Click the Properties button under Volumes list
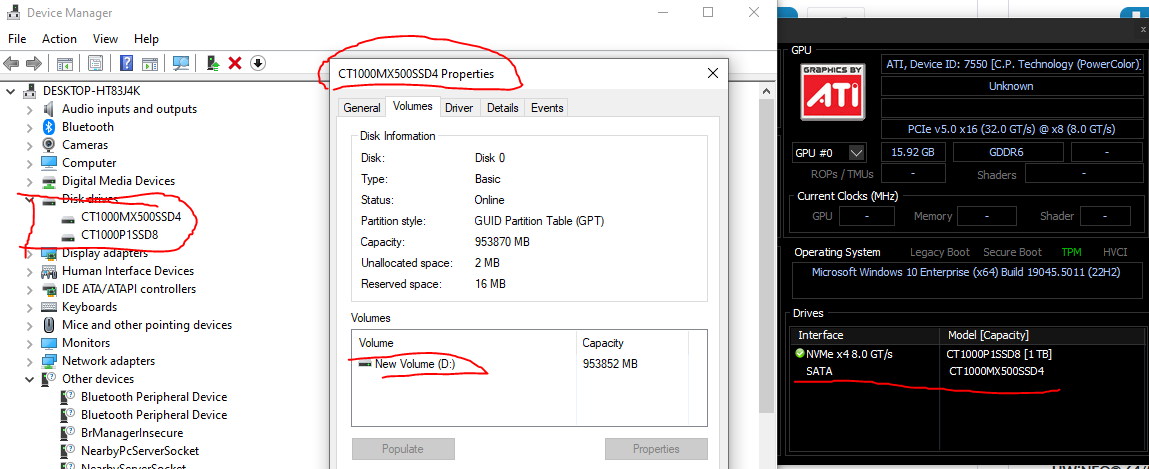Viewport: 1149px width, 469px height. coord(656,448)
